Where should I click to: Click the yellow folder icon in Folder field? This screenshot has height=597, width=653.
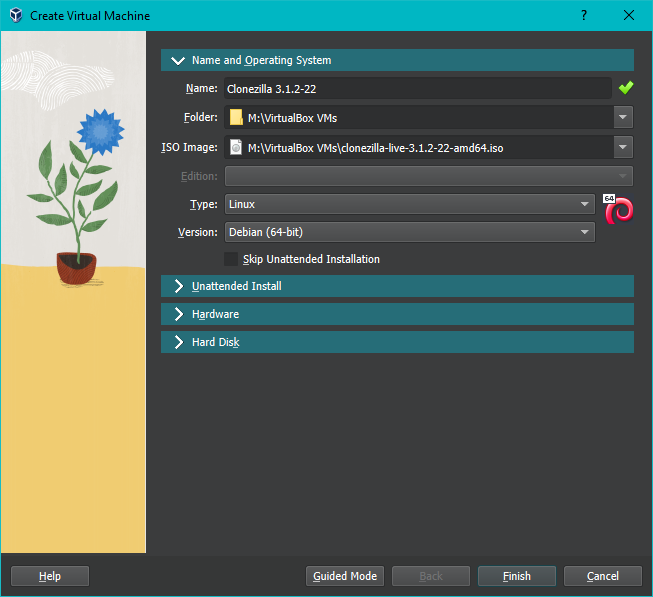[236, 118]
